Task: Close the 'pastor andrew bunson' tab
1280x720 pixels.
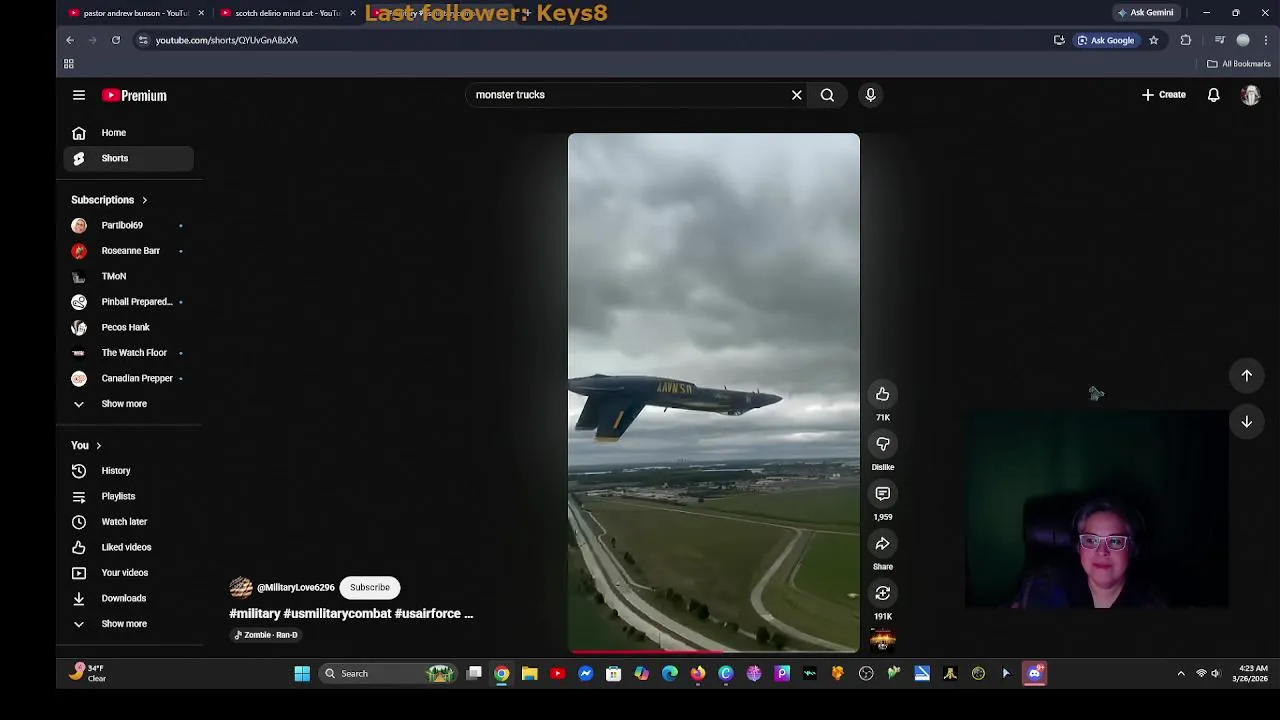Action: (201, 13)
